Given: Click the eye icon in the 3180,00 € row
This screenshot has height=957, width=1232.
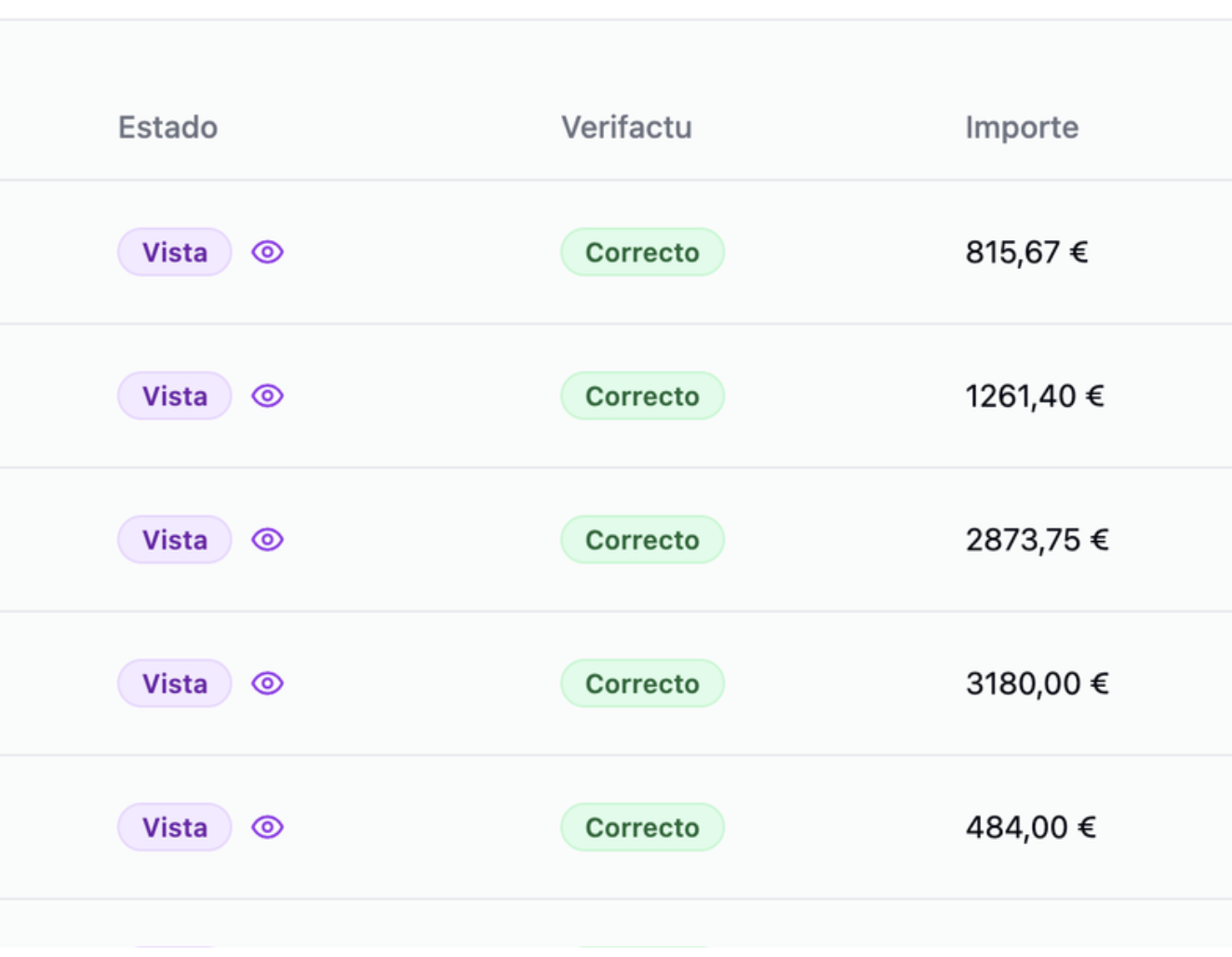Looking at the screenshot, I should coord(267,683).
